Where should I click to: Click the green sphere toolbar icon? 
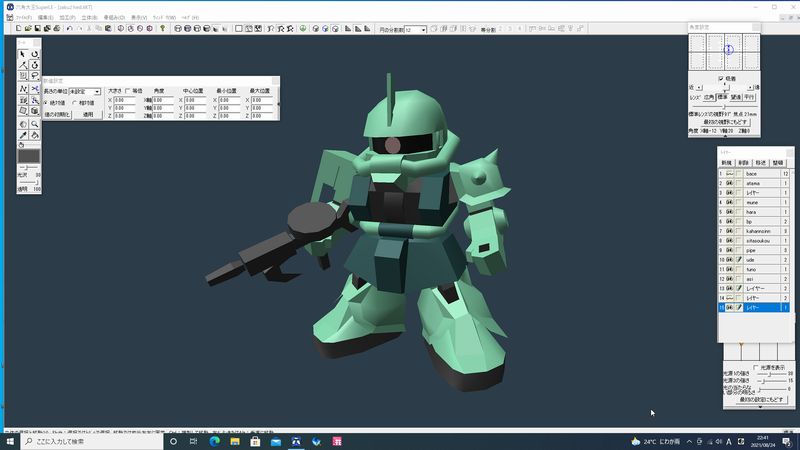tap(303, 29)
